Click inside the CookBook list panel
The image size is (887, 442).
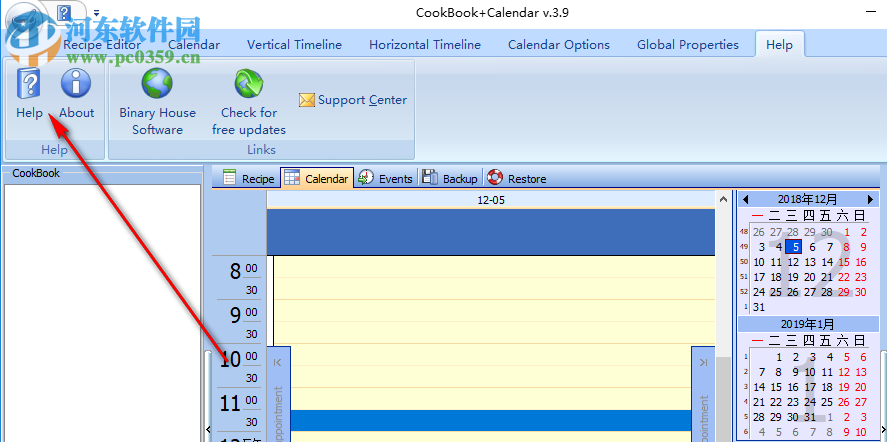[102, 312]
